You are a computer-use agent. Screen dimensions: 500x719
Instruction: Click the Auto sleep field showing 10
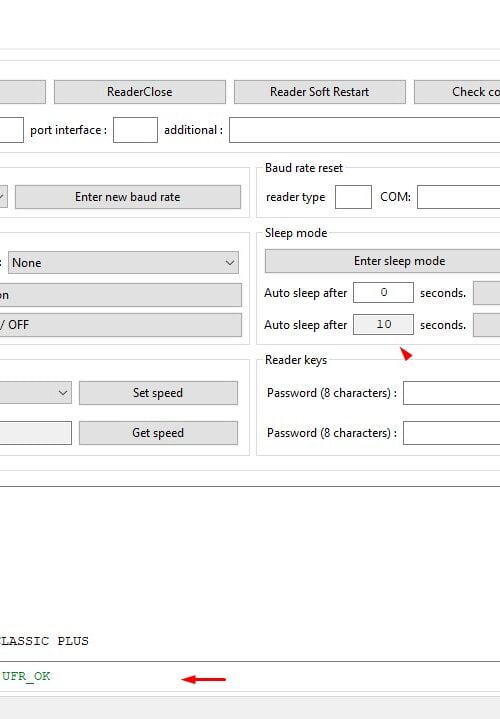point(383,325)
